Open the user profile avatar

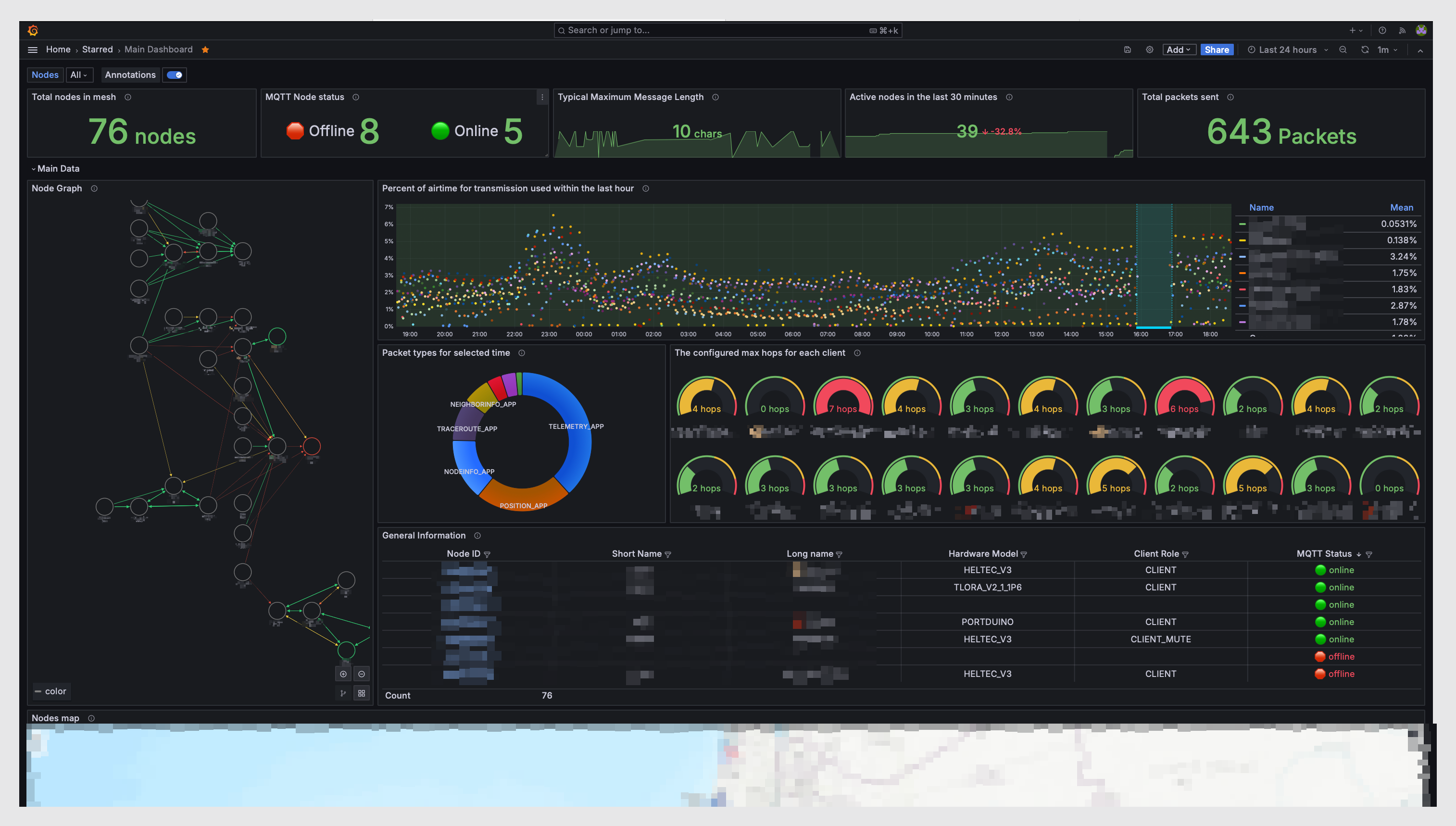[1421, 31]
